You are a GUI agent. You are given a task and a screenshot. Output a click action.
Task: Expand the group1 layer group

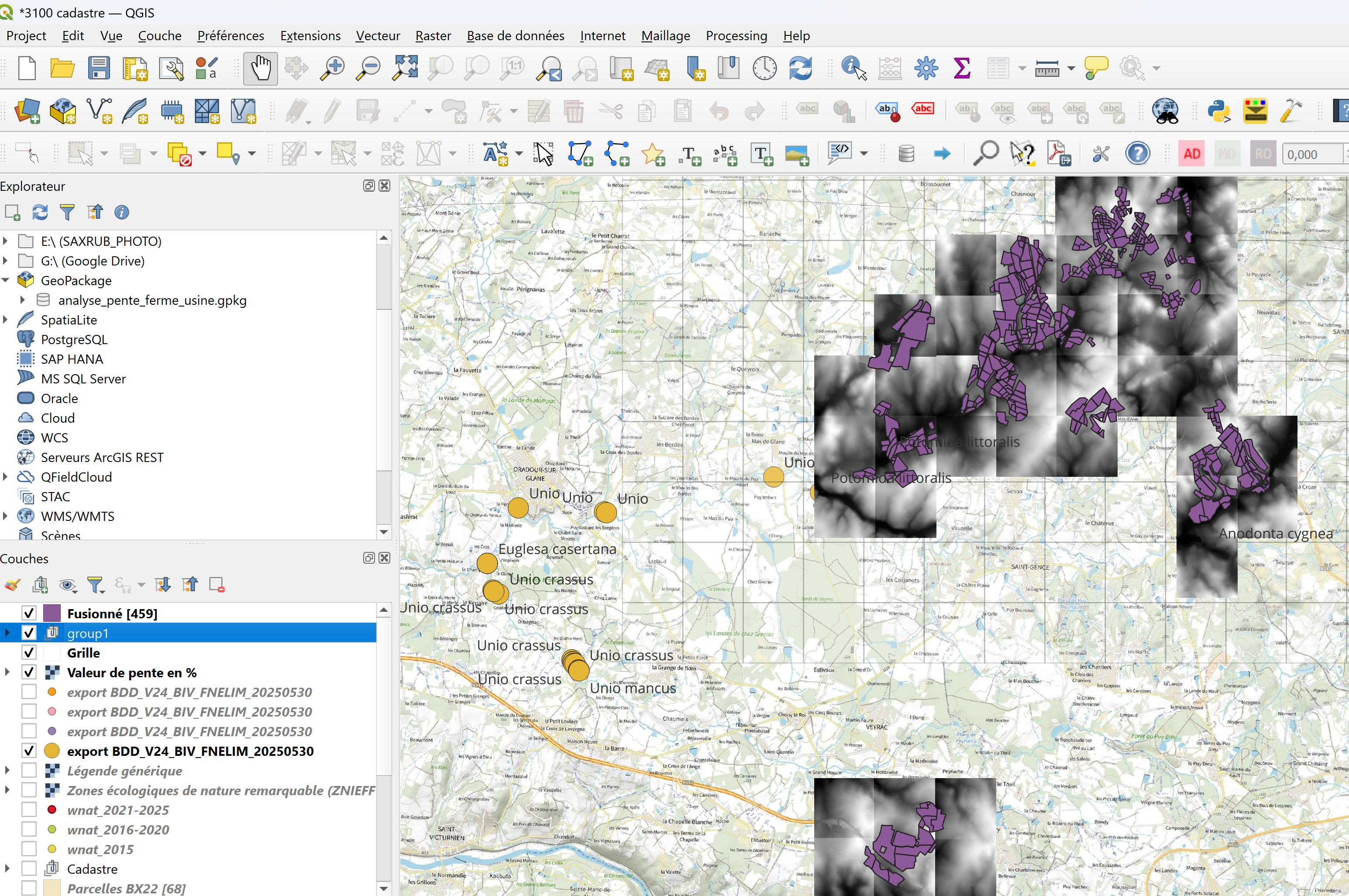(7, 633)
